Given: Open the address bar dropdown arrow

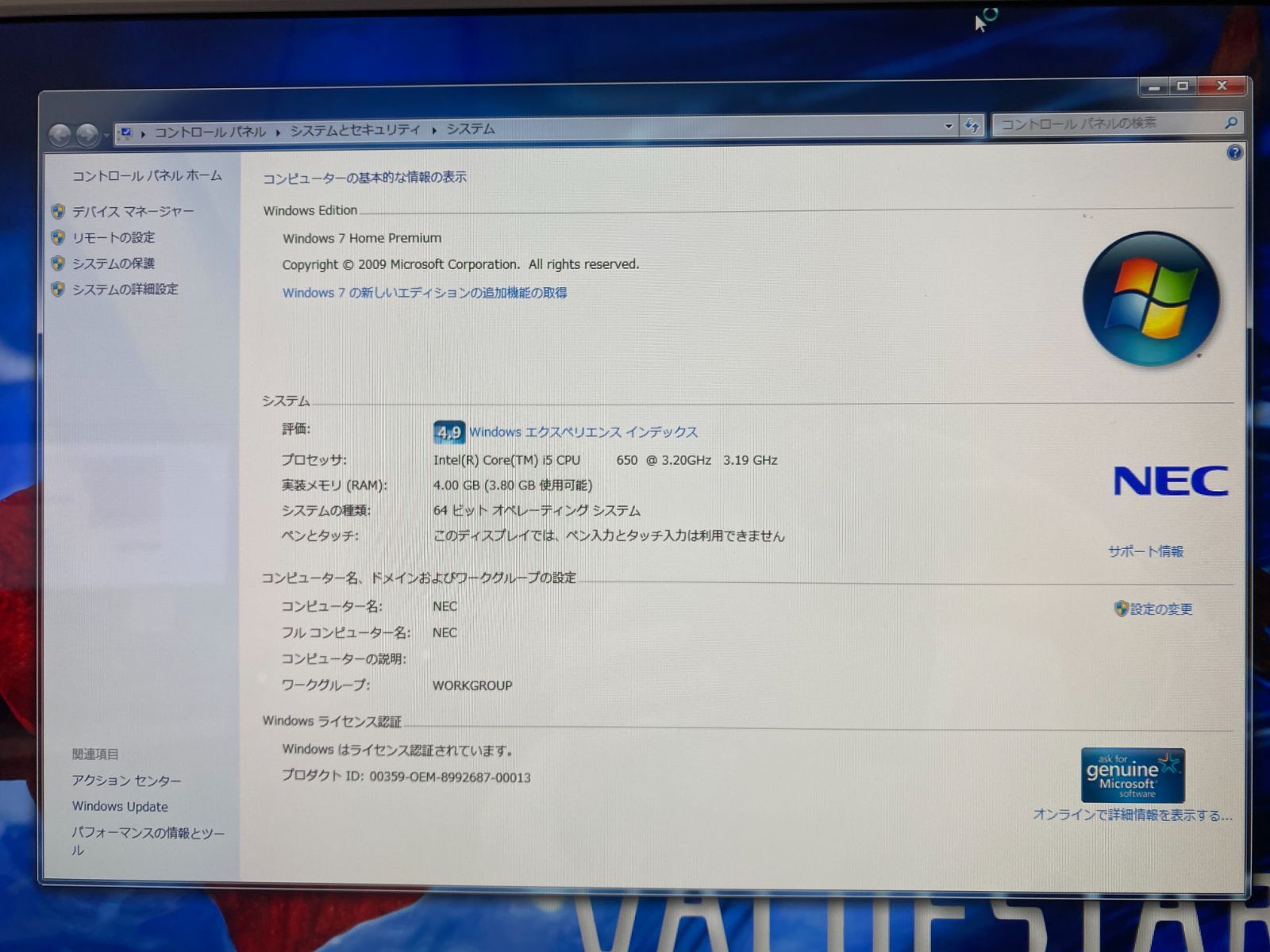Looking at the screenshot, I should 947,125.
